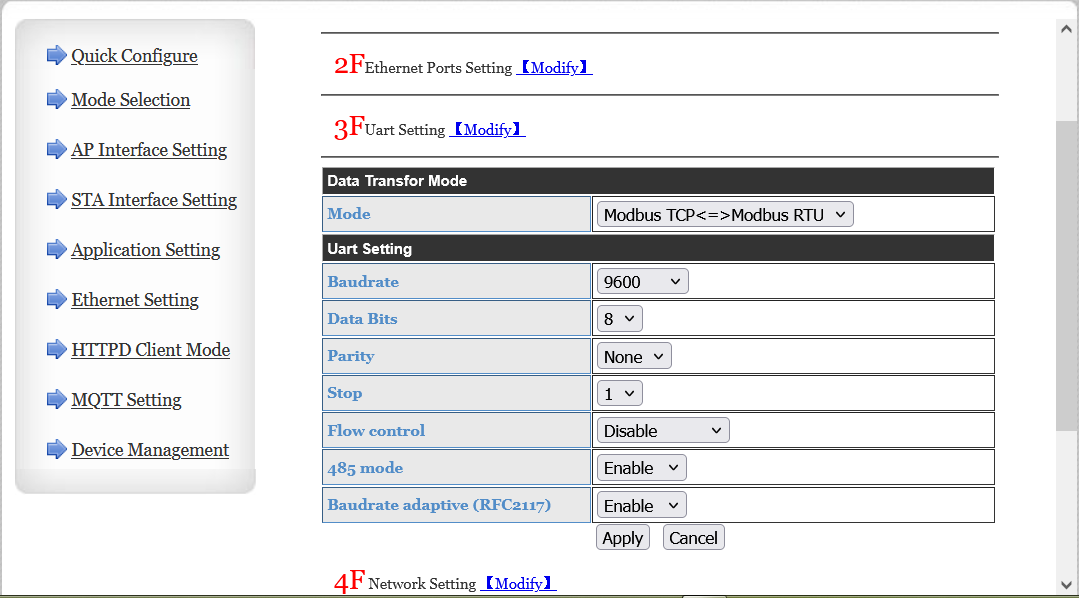Expand the Baudrate dropdown showing 9600
Viewport: 1079px width, 598px height.
coord(642,282)
